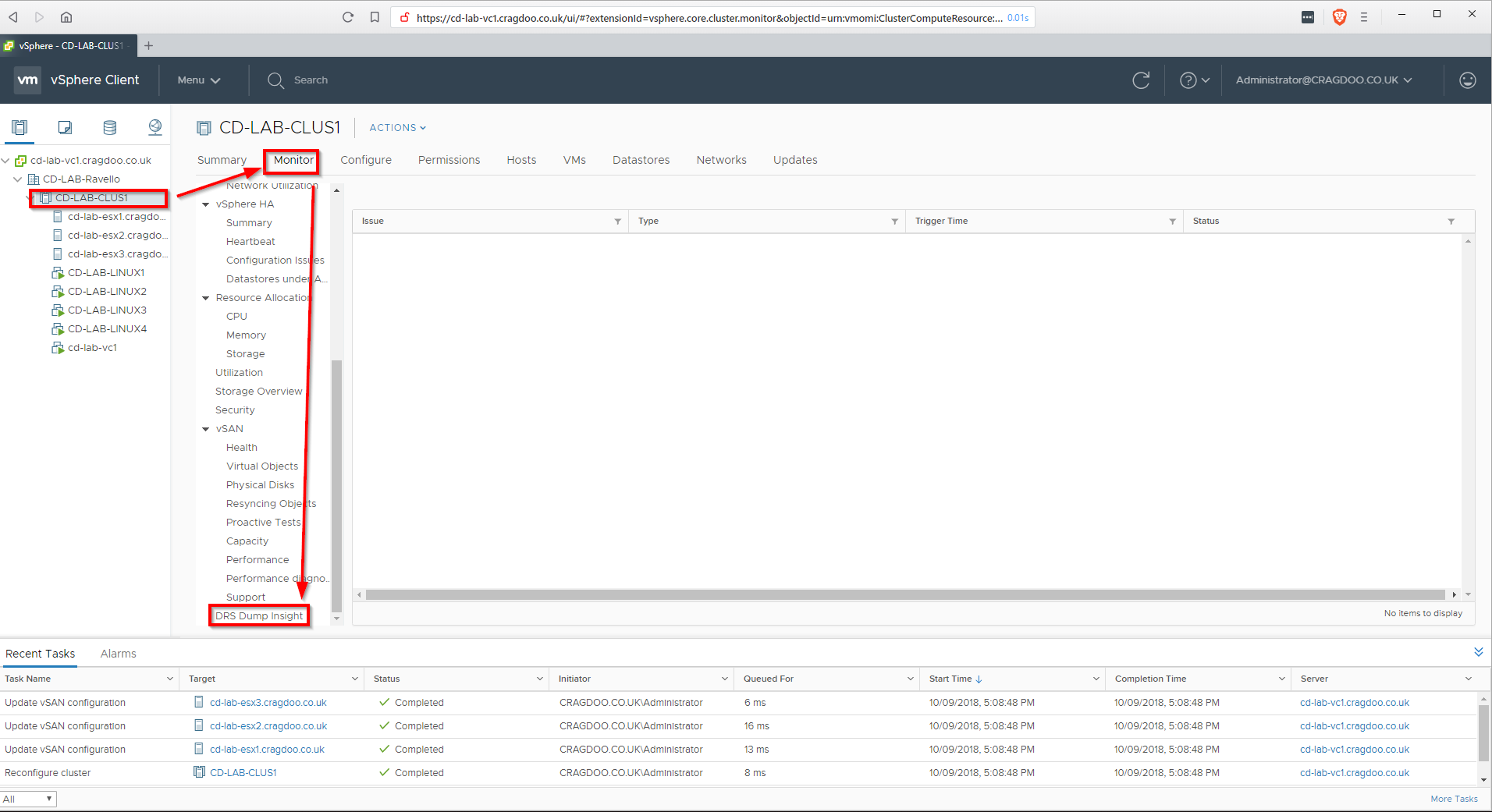The width and height of the screenshot is (1492, 812).
Task: Switch to the Hosts tab
Action: click(521, 160)
